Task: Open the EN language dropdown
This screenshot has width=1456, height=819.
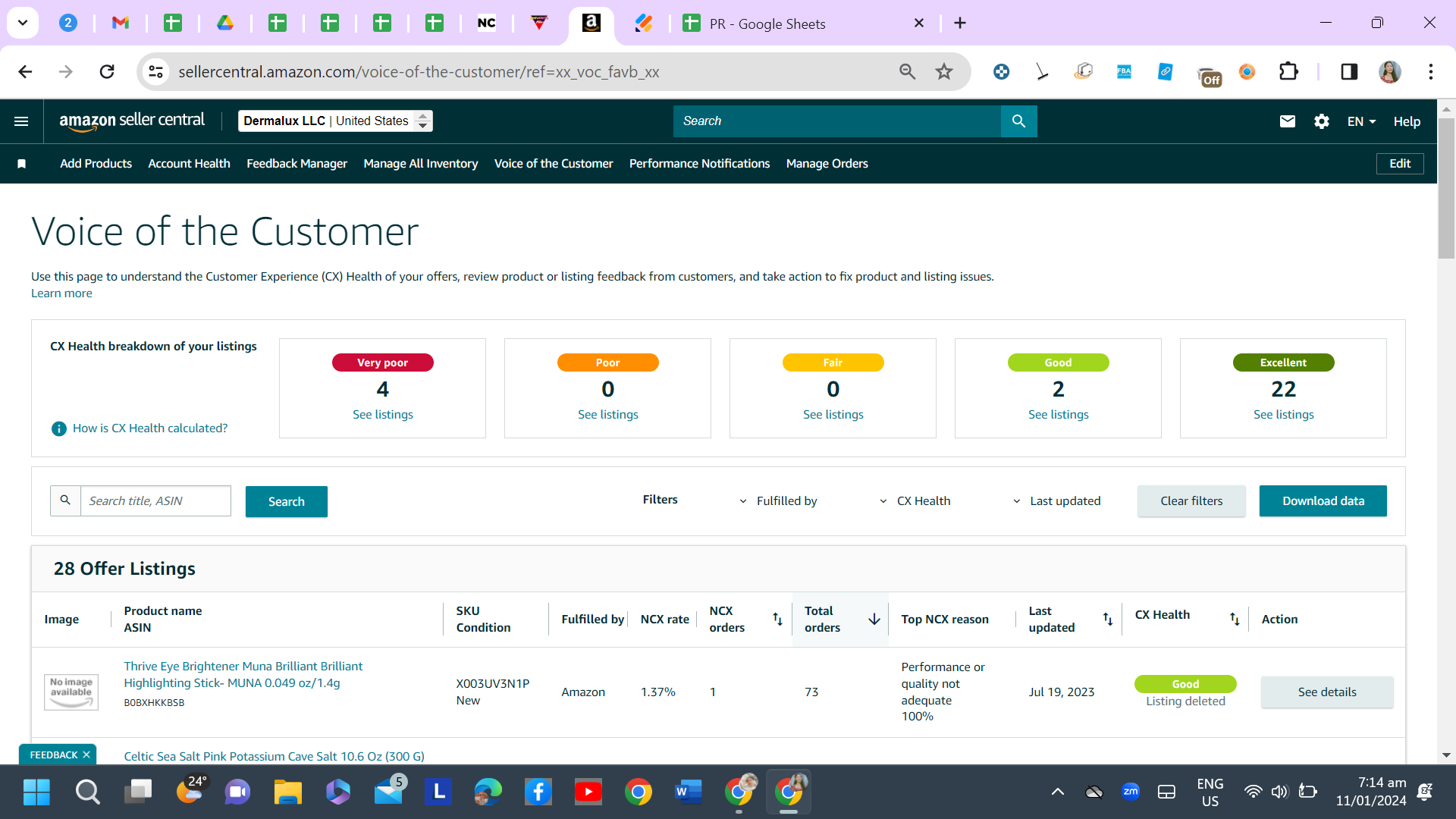Action: [1361, 121]
